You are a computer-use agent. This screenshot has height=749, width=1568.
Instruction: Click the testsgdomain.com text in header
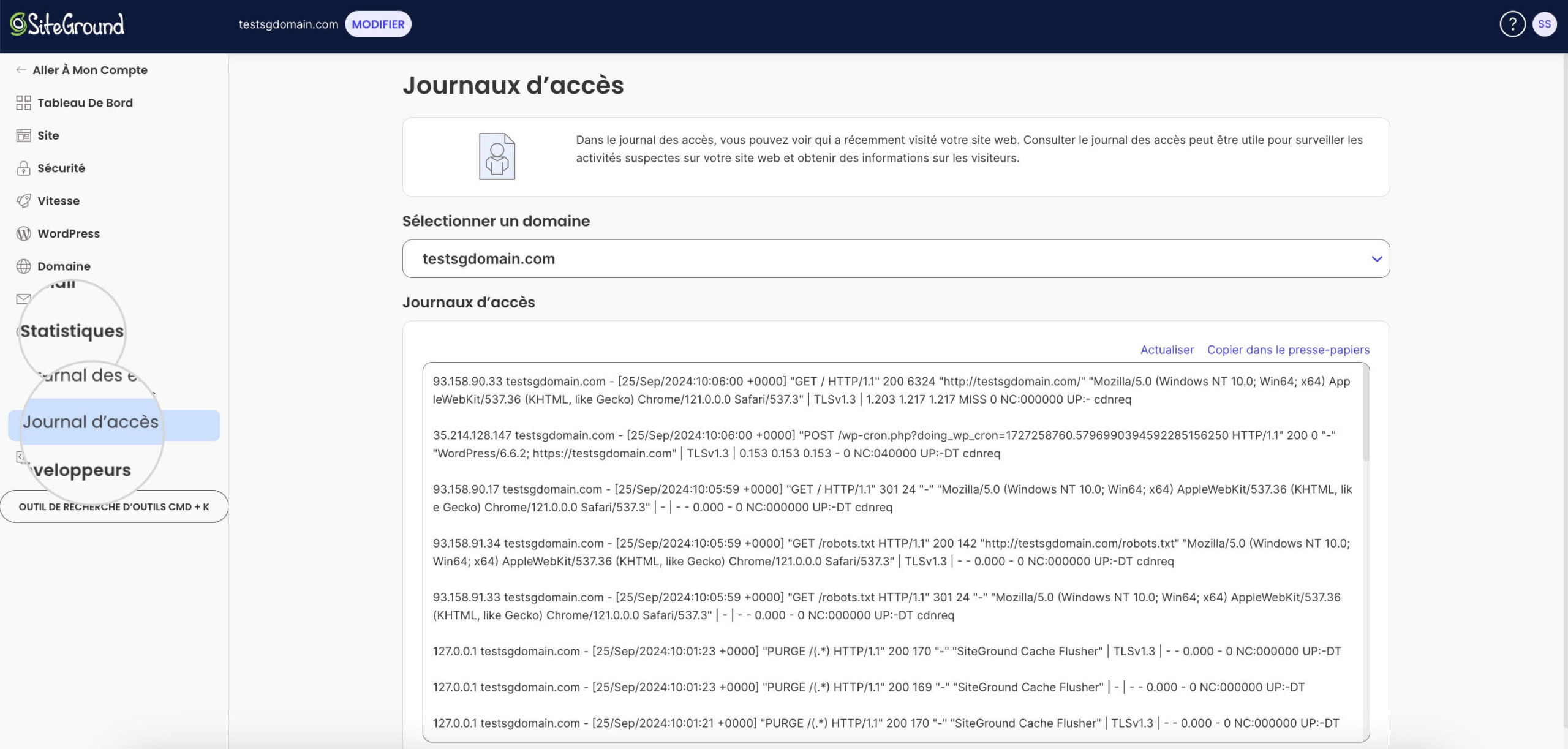(x=288, y=24)
